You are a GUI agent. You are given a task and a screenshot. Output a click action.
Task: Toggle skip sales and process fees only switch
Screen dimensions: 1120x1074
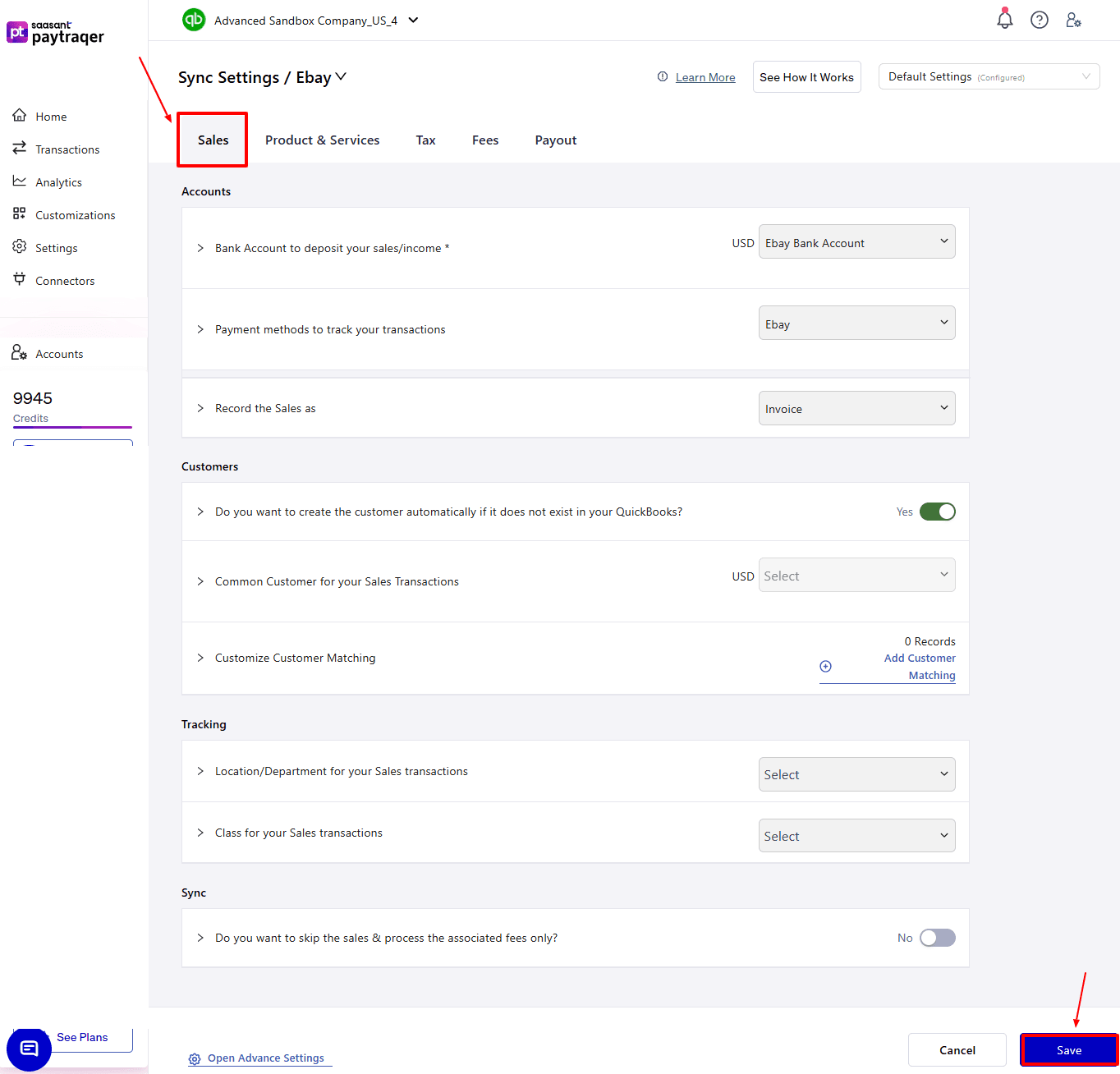click(937, 938)
